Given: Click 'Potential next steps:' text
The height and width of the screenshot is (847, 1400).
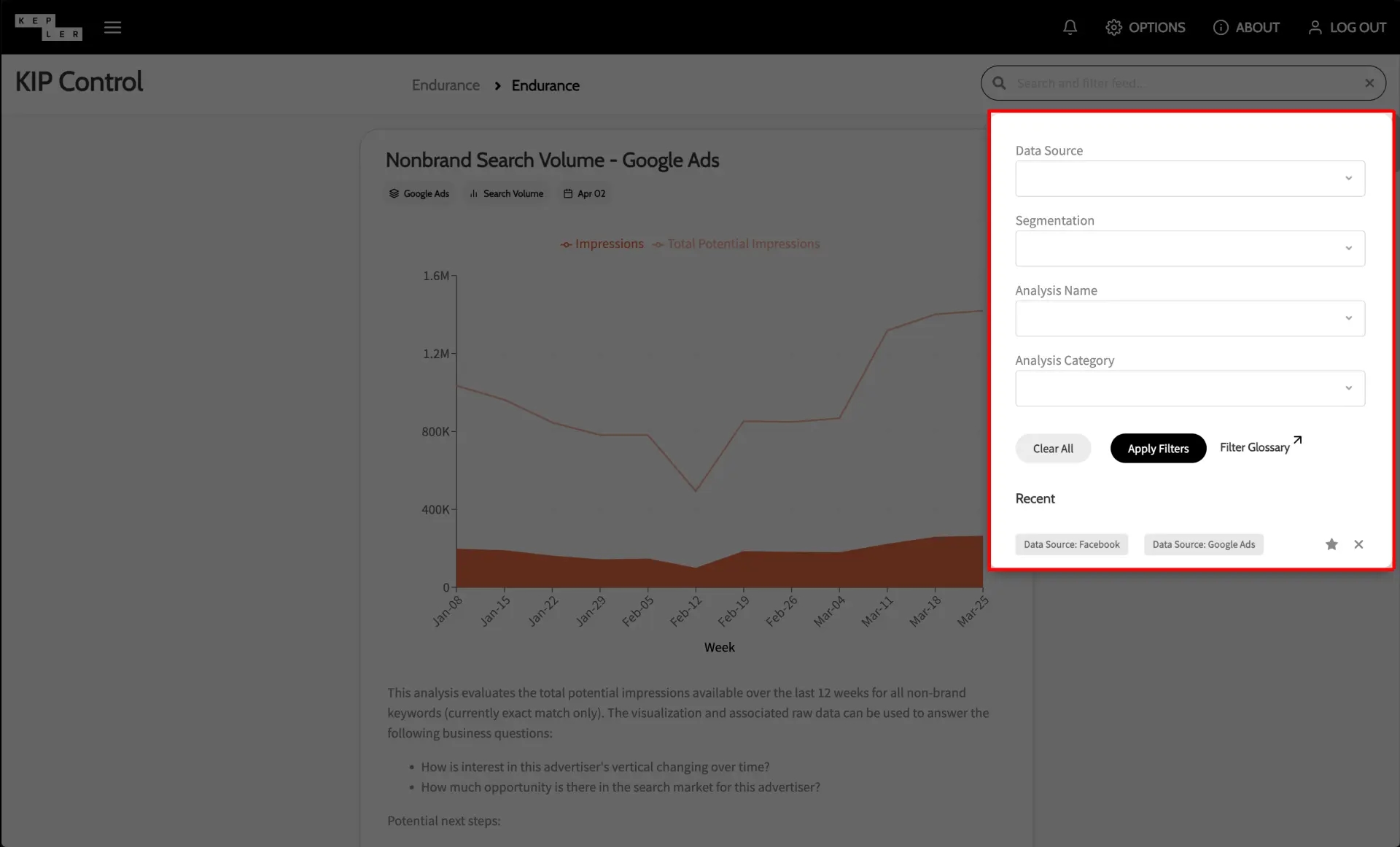Looking at the screenshot, I should pyautogui.click(x=443, y=821).
